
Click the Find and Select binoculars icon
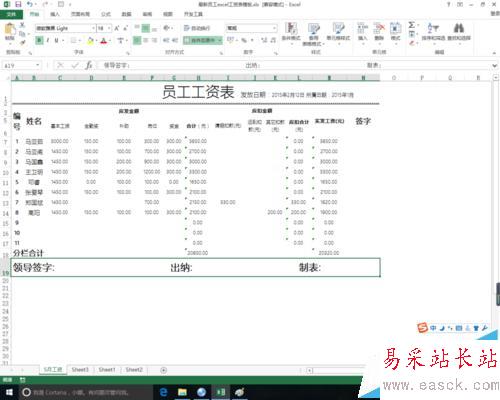(459, 28)
